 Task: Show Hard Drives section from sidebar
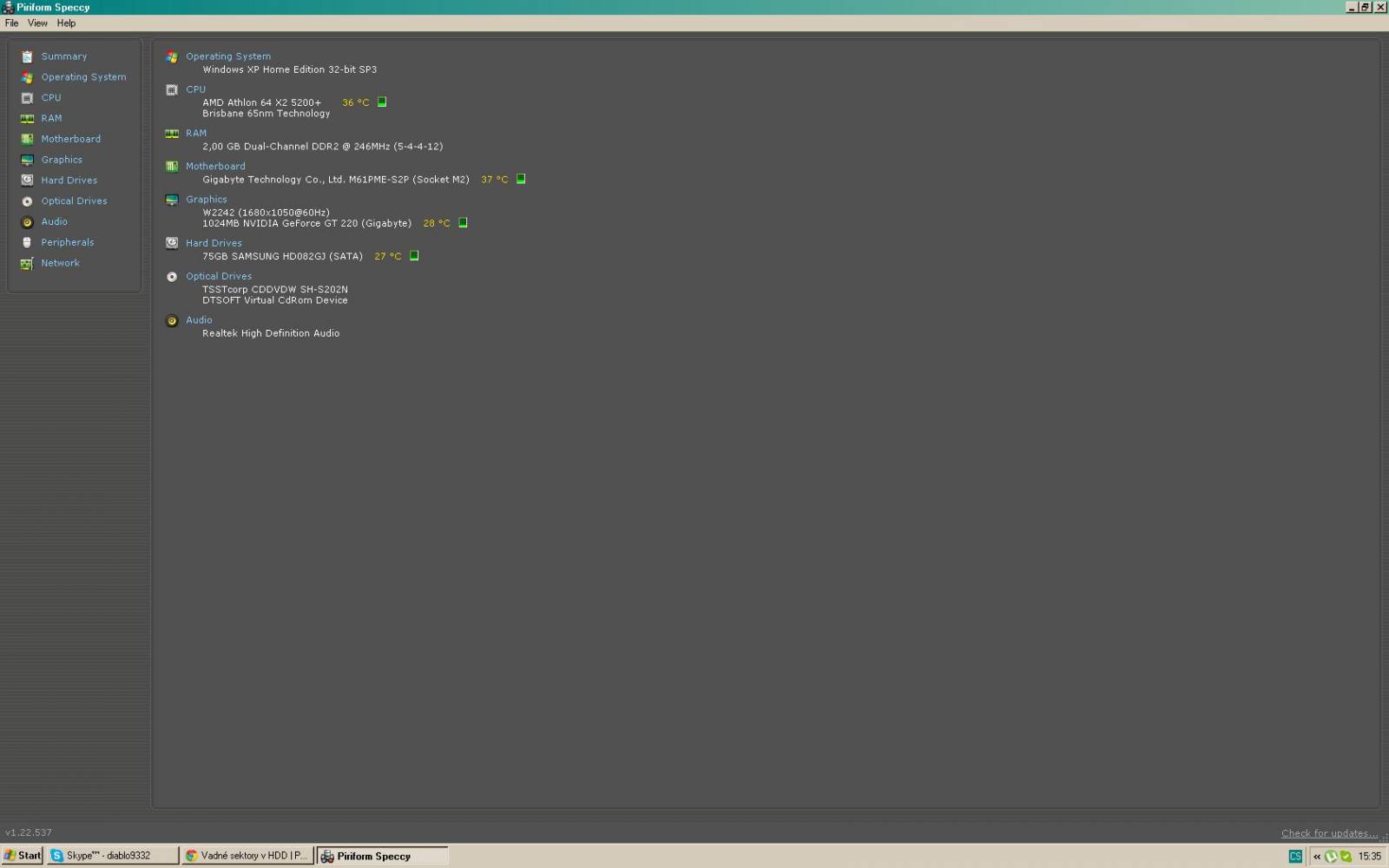click(x=69, y=181)
